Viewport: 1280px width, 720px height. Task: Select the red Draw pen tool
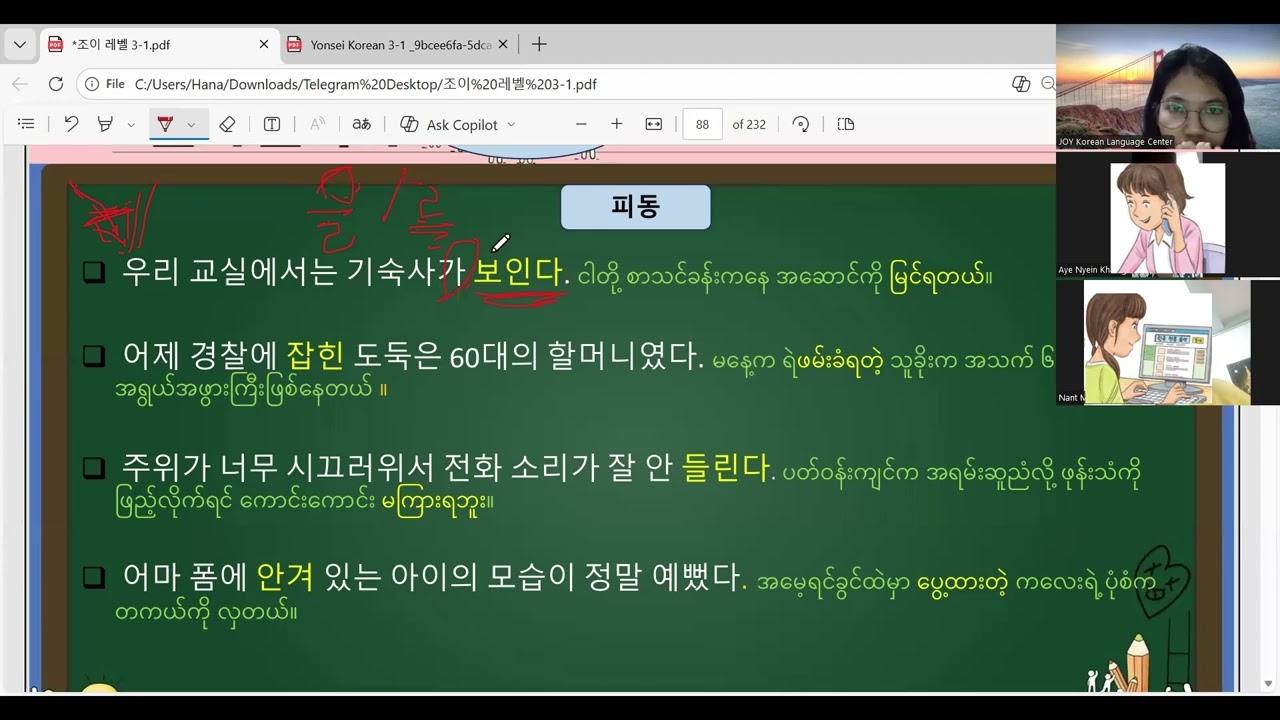(x=165, y=124)
